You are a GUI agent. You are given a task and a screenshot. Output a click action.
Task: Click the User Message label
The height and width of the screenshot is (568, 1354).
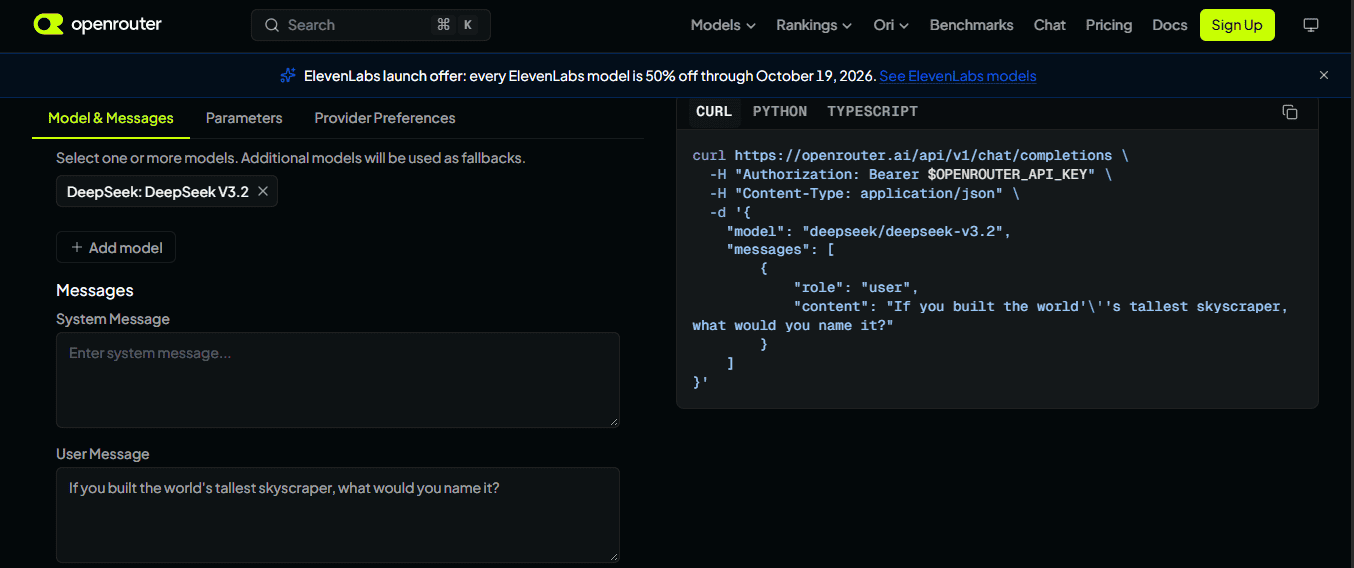tap(103, 454)
